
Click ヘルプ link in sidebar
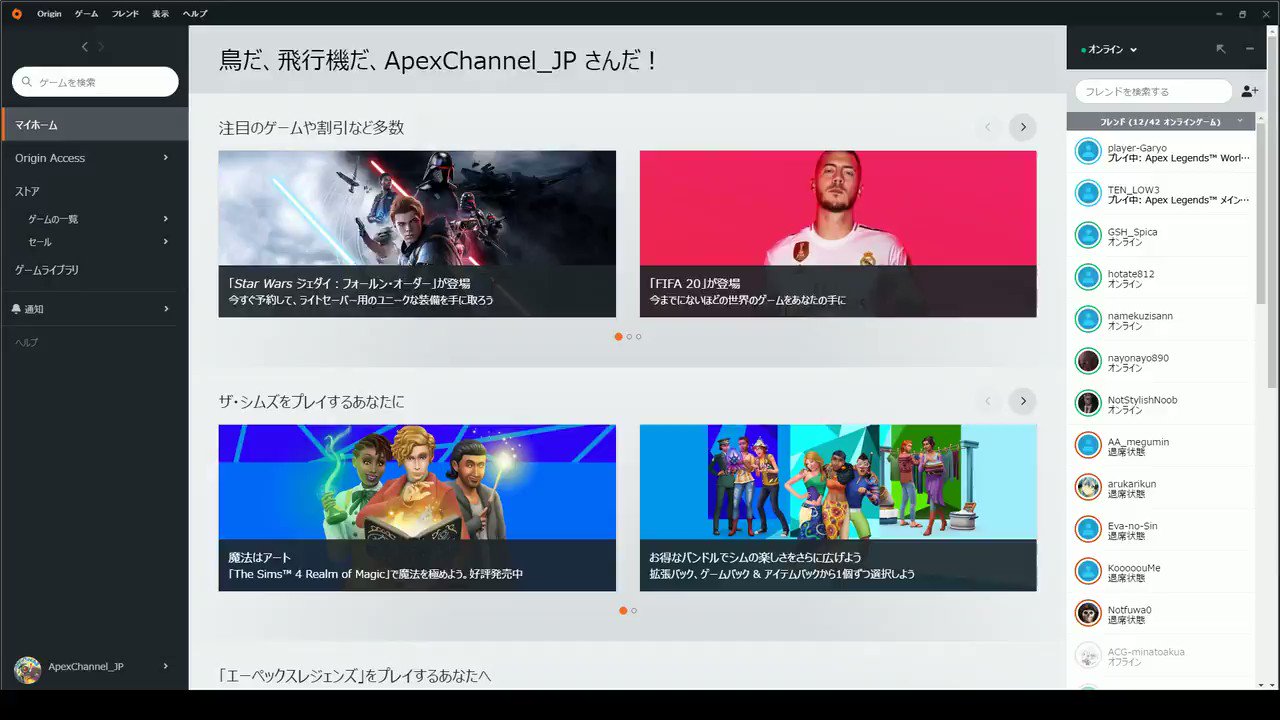[x=27, y=342]
